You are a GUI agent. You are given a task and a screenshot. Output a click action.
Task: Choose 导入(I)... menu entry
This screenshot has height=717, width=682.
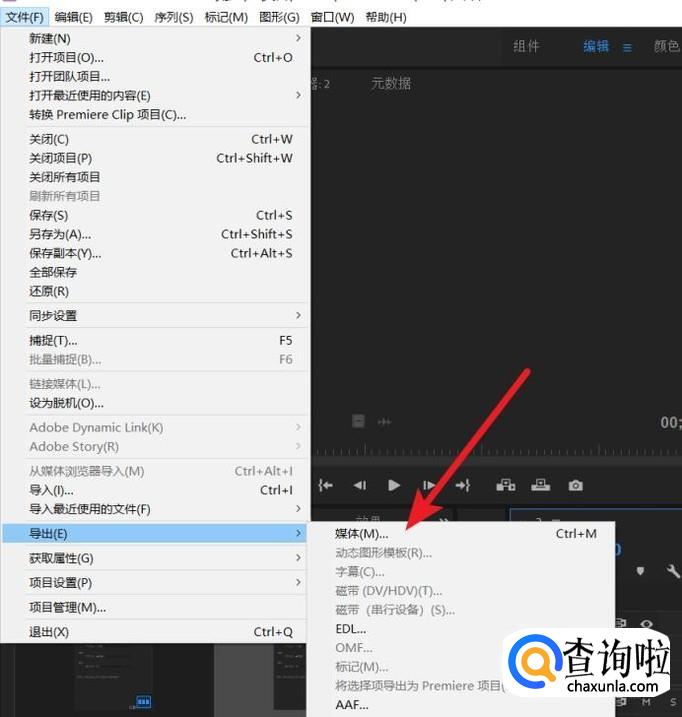click(155, 490)
